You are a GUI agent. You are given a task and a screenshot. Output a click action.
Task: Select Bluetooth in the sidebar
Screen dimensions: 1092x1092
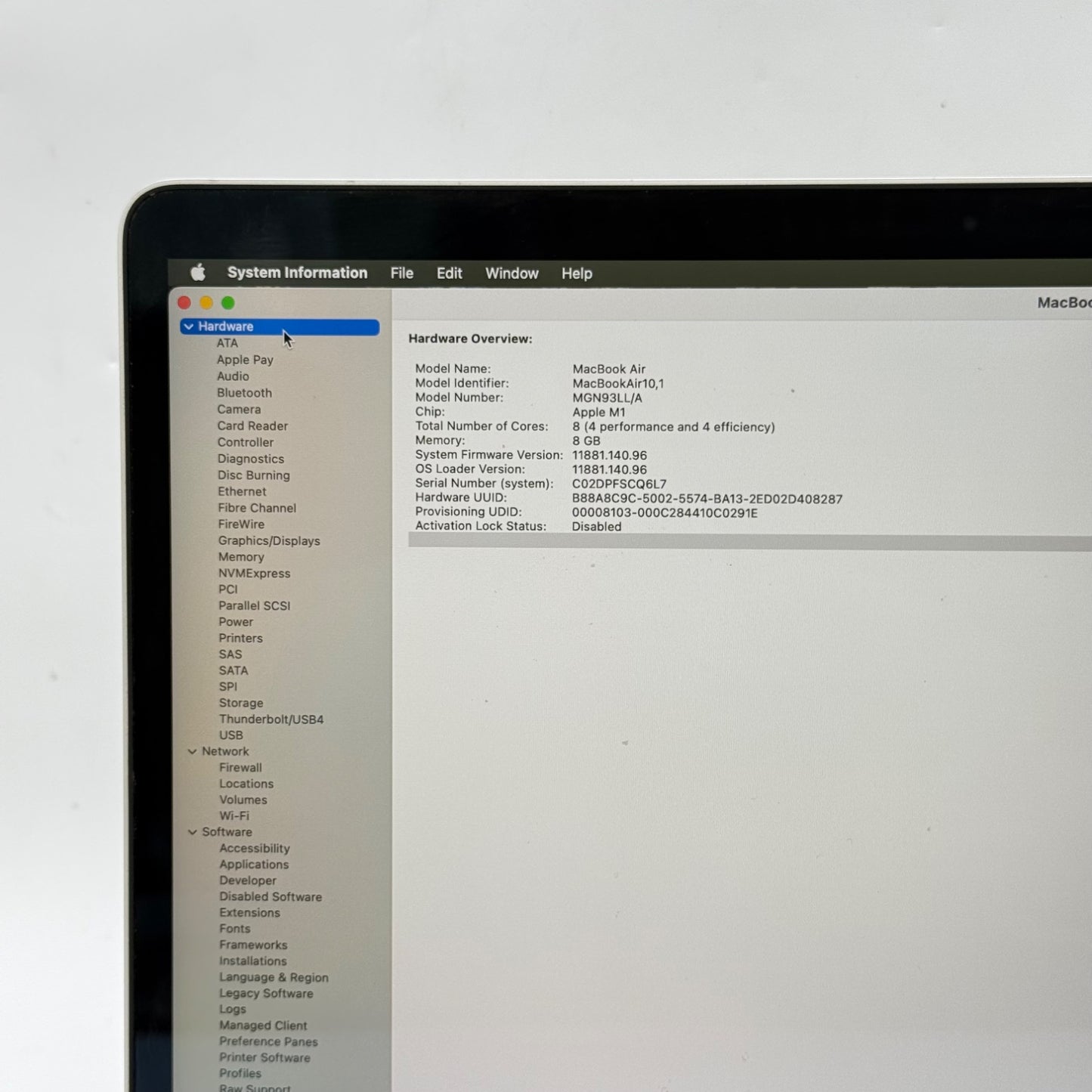[x=244, y=393]
